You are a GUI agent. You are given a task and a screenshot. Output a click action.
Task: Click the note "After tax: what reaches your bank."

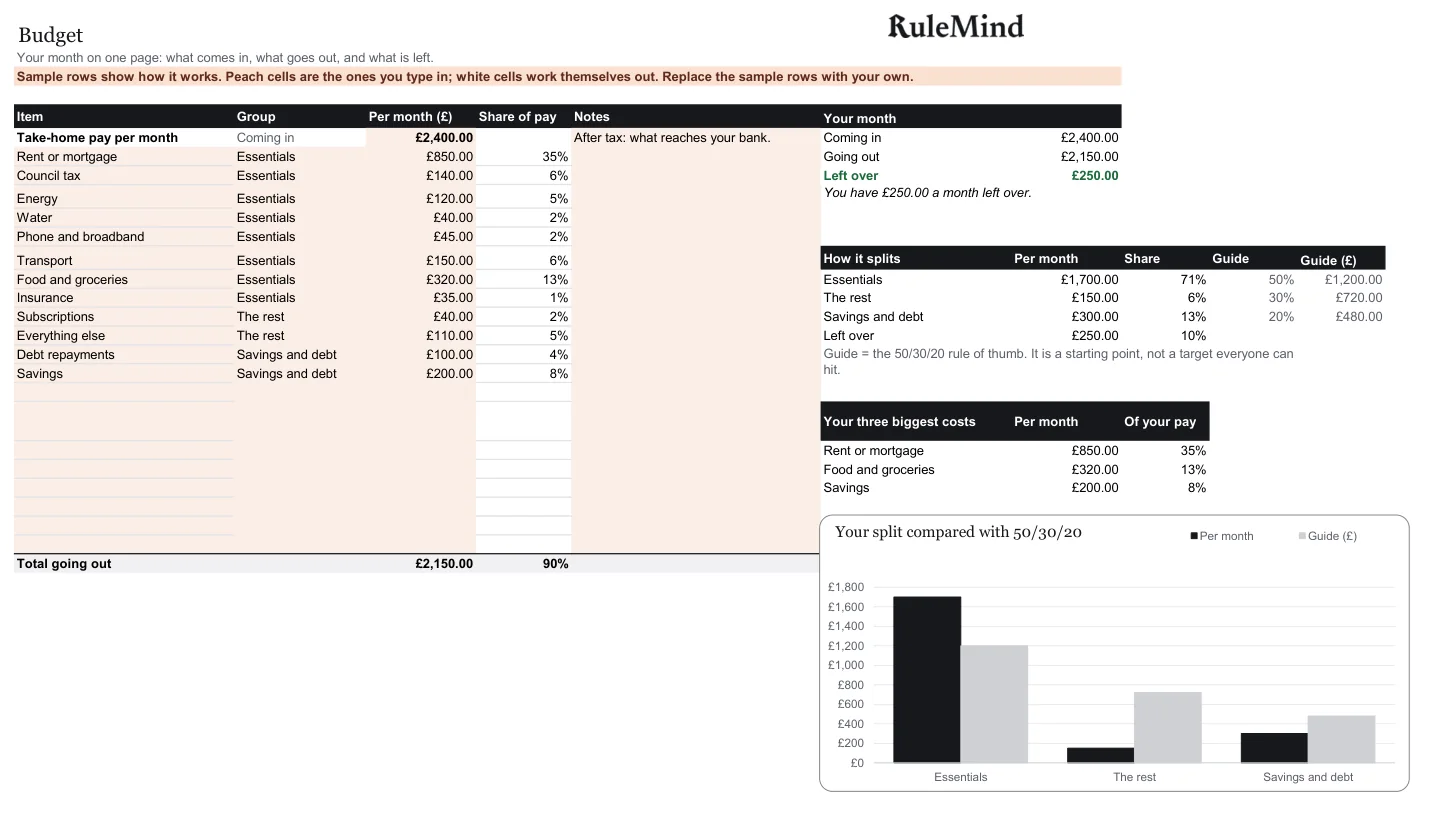pyautogui.click(x=672, y=138)
